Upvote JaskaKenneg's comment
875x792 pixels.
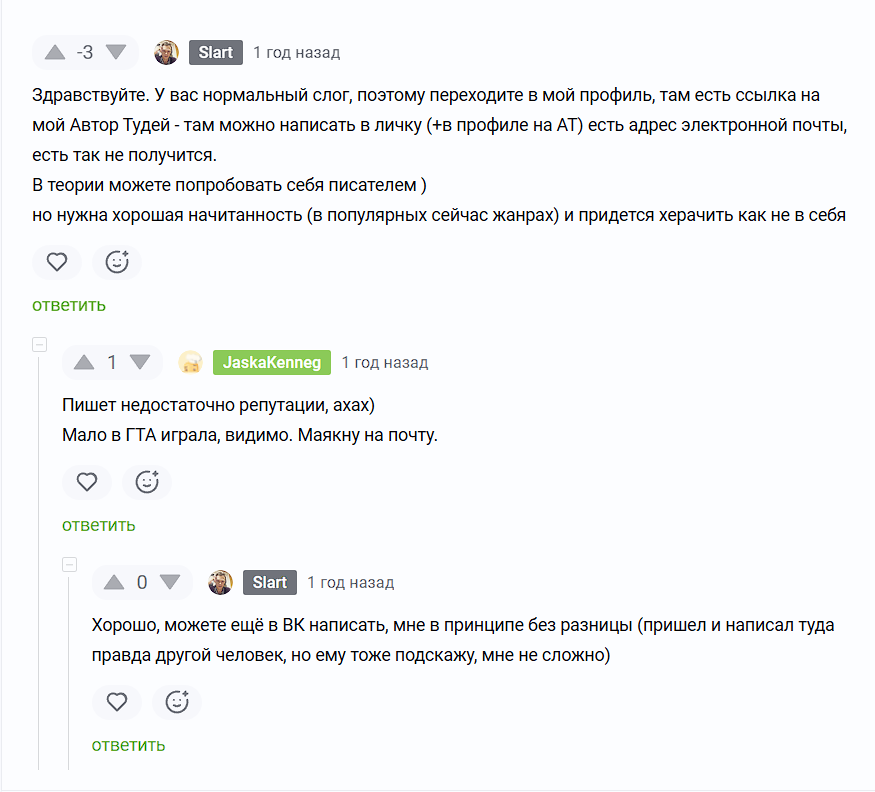pos(85,362)
